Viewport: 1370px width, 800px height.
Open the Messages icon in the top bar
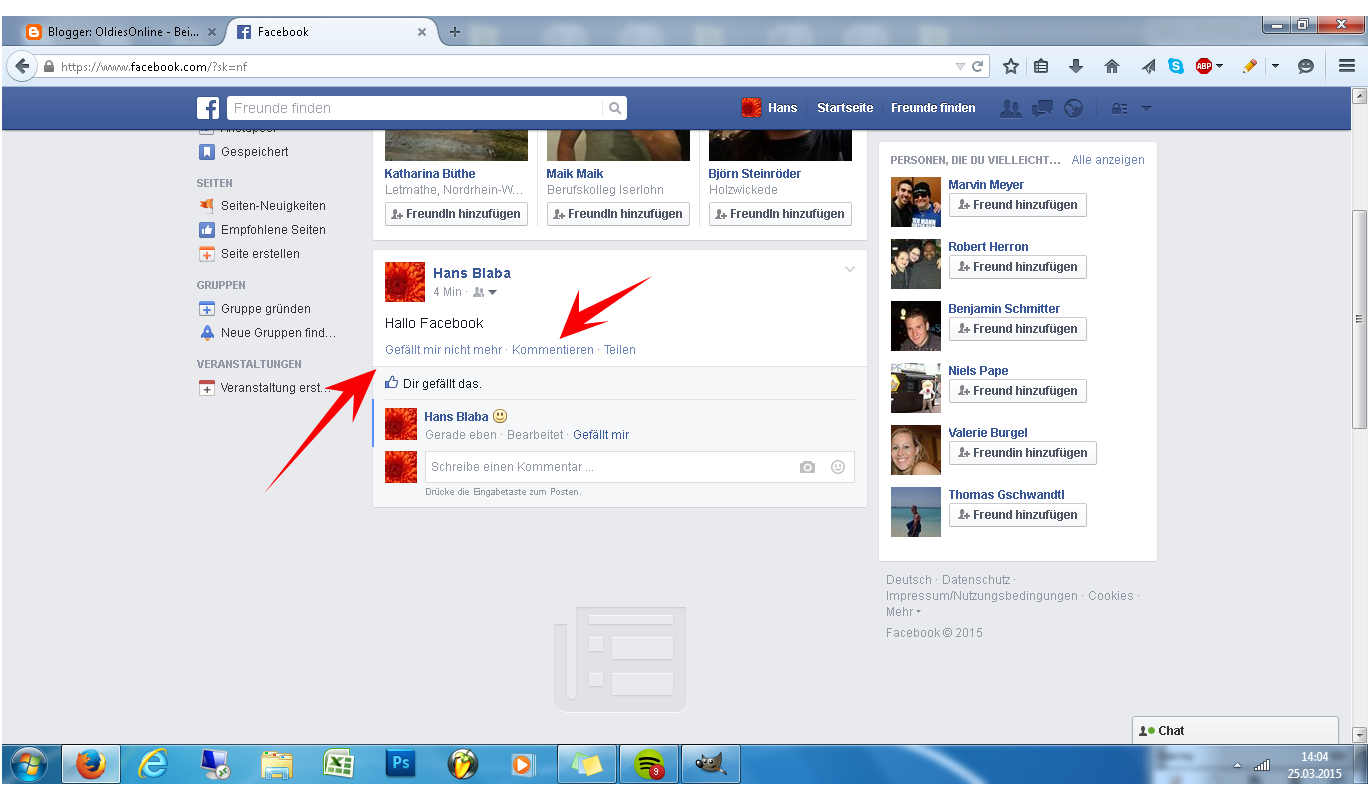[1042, 108]
